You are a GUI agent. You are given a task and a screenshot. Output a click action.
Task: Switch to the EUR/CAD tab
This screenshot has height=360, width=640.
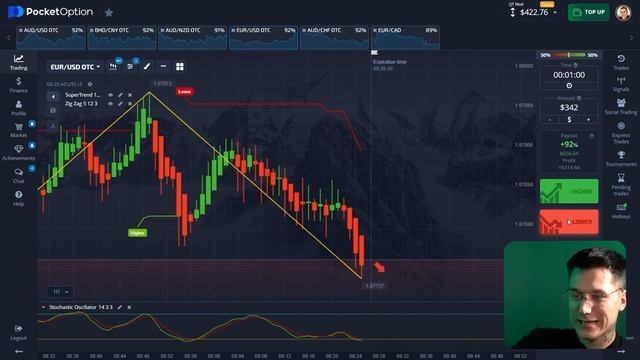tap(405, 38)
